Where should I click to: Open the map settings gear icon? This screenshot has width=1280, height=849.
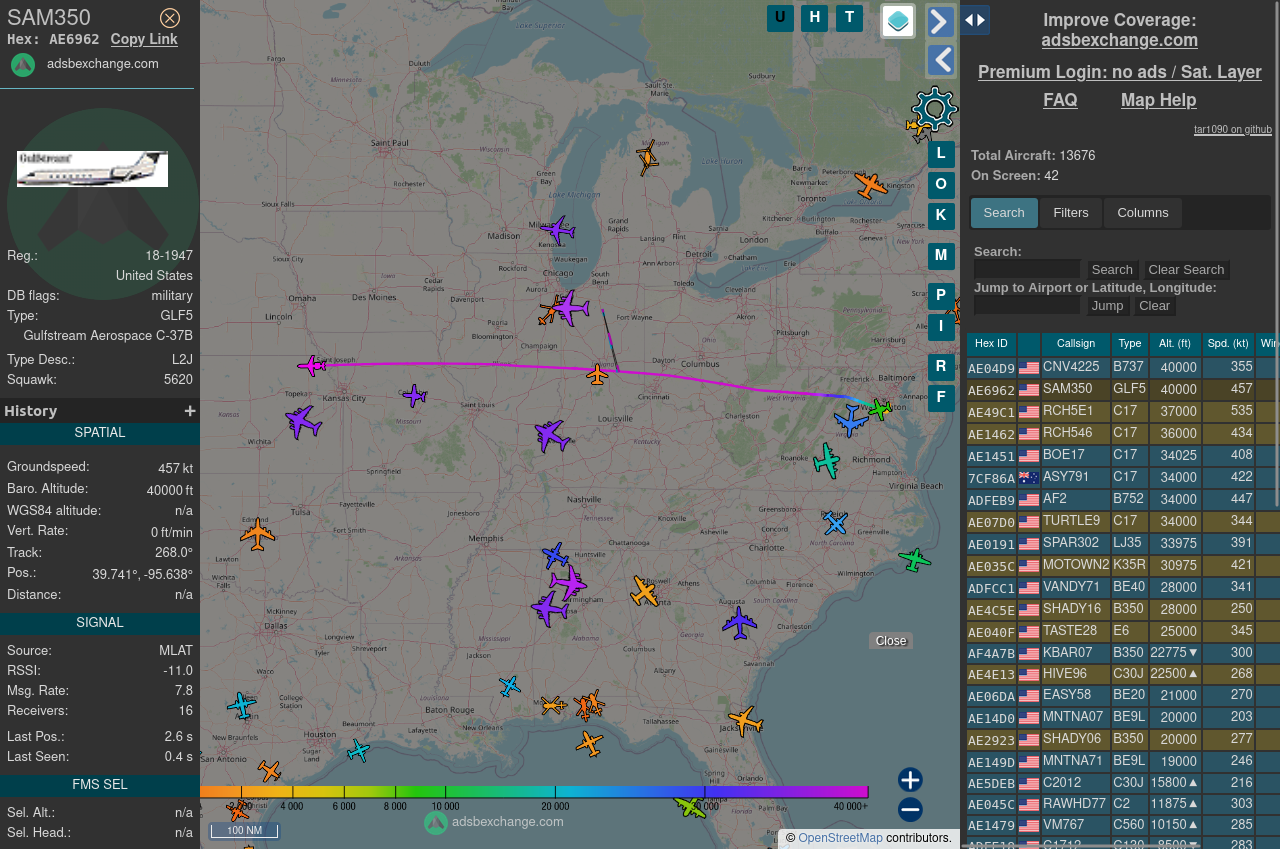click(935, 108)
